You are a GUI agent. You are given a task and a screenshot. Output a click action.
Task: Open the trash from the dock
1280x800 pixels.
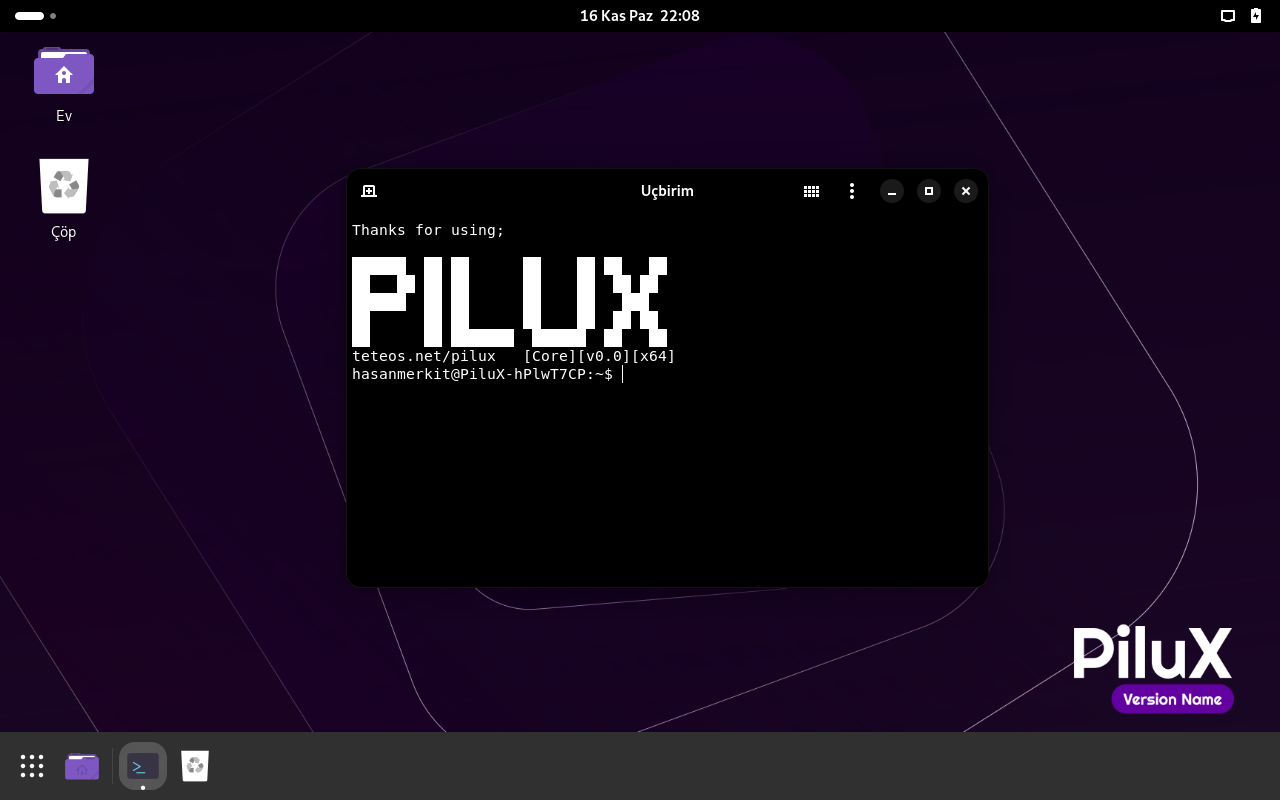195,766
